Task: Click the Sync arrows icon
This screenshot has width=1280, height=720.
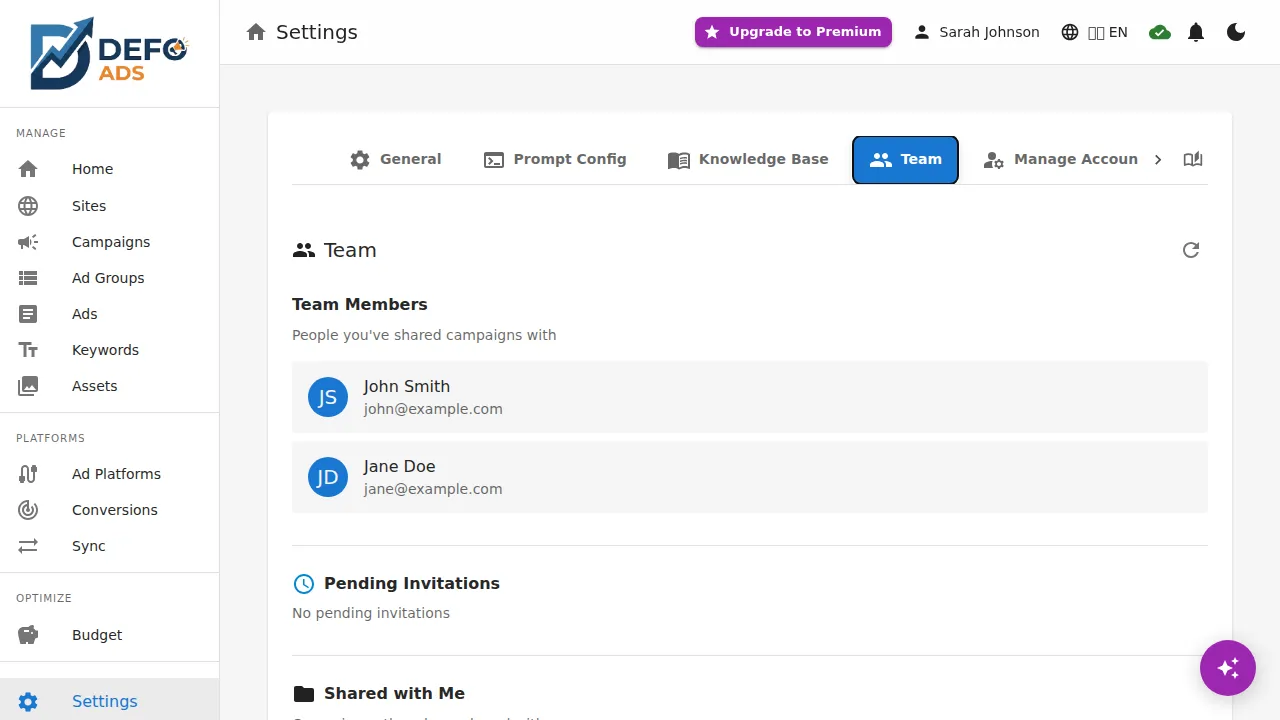Action: (x=28, y=546)
